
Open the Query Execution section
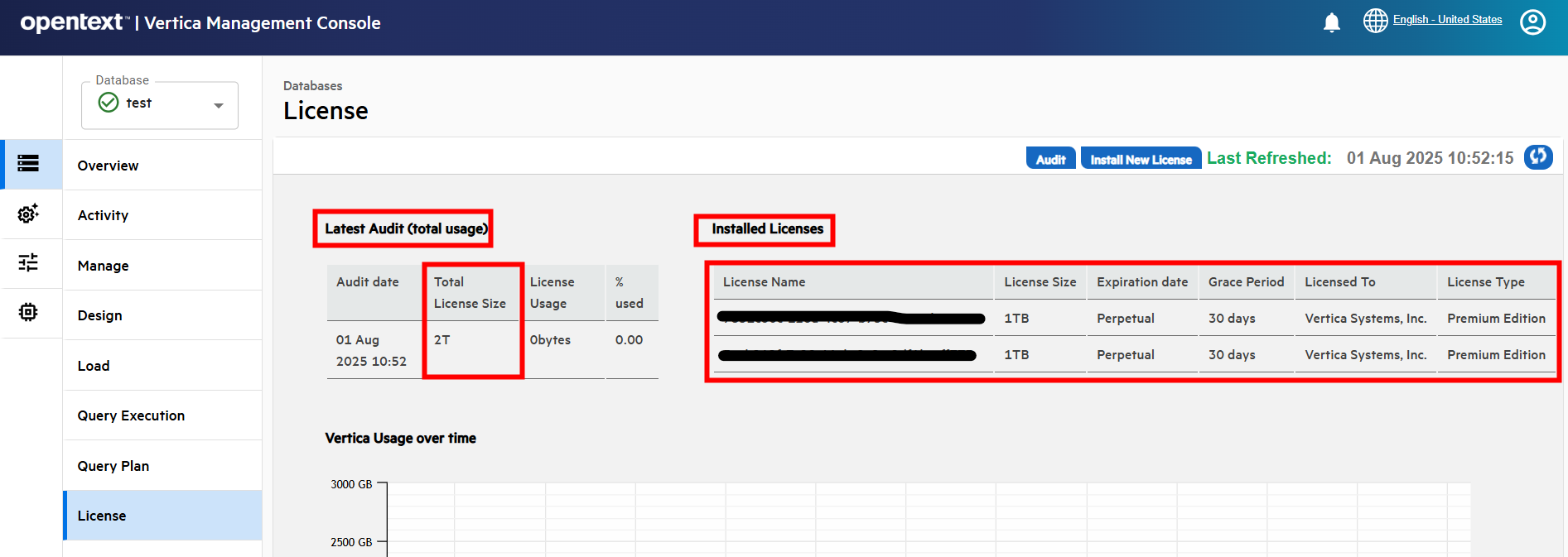(131, 415)
